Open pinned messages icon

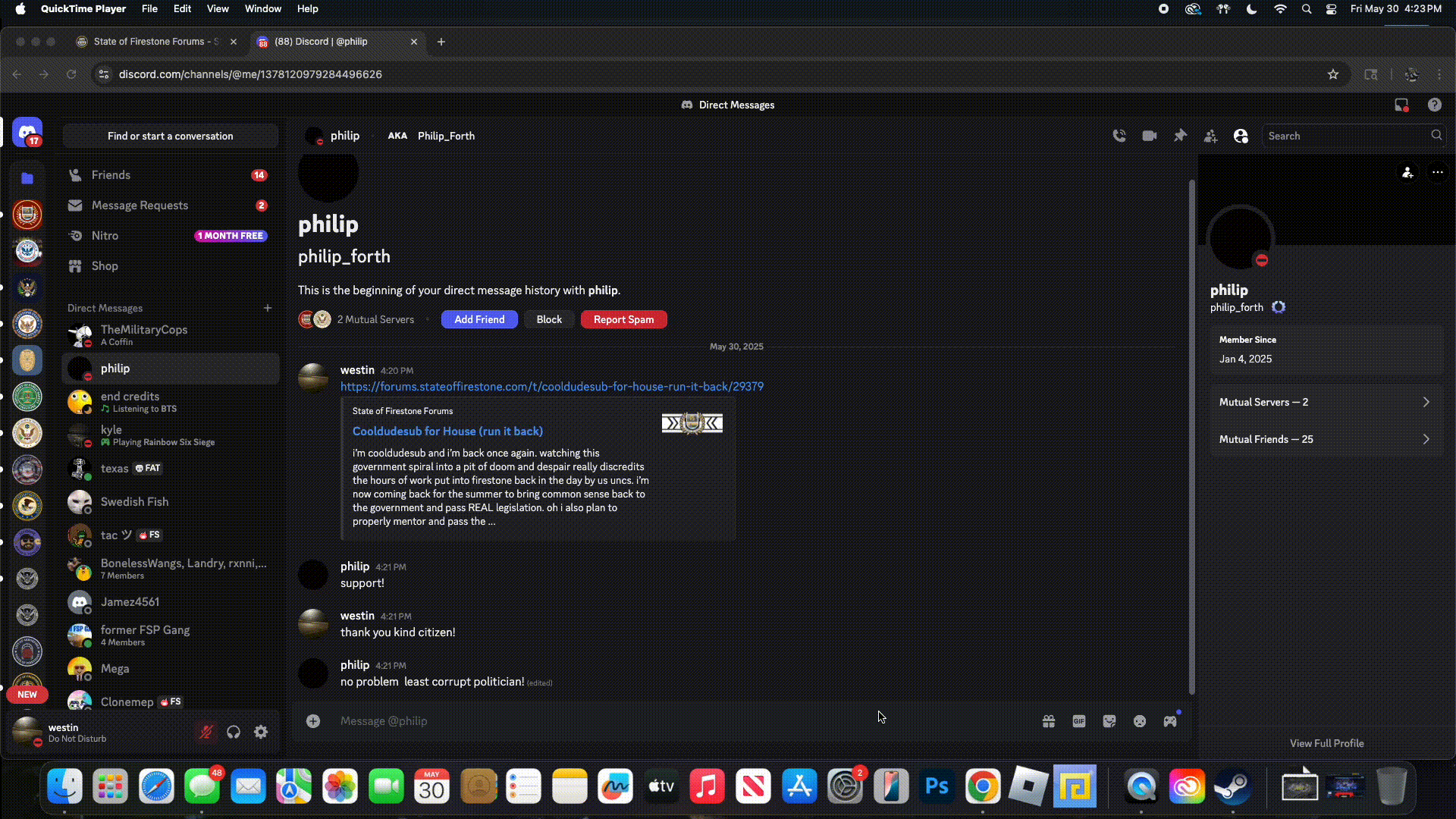click(1180, 136)
